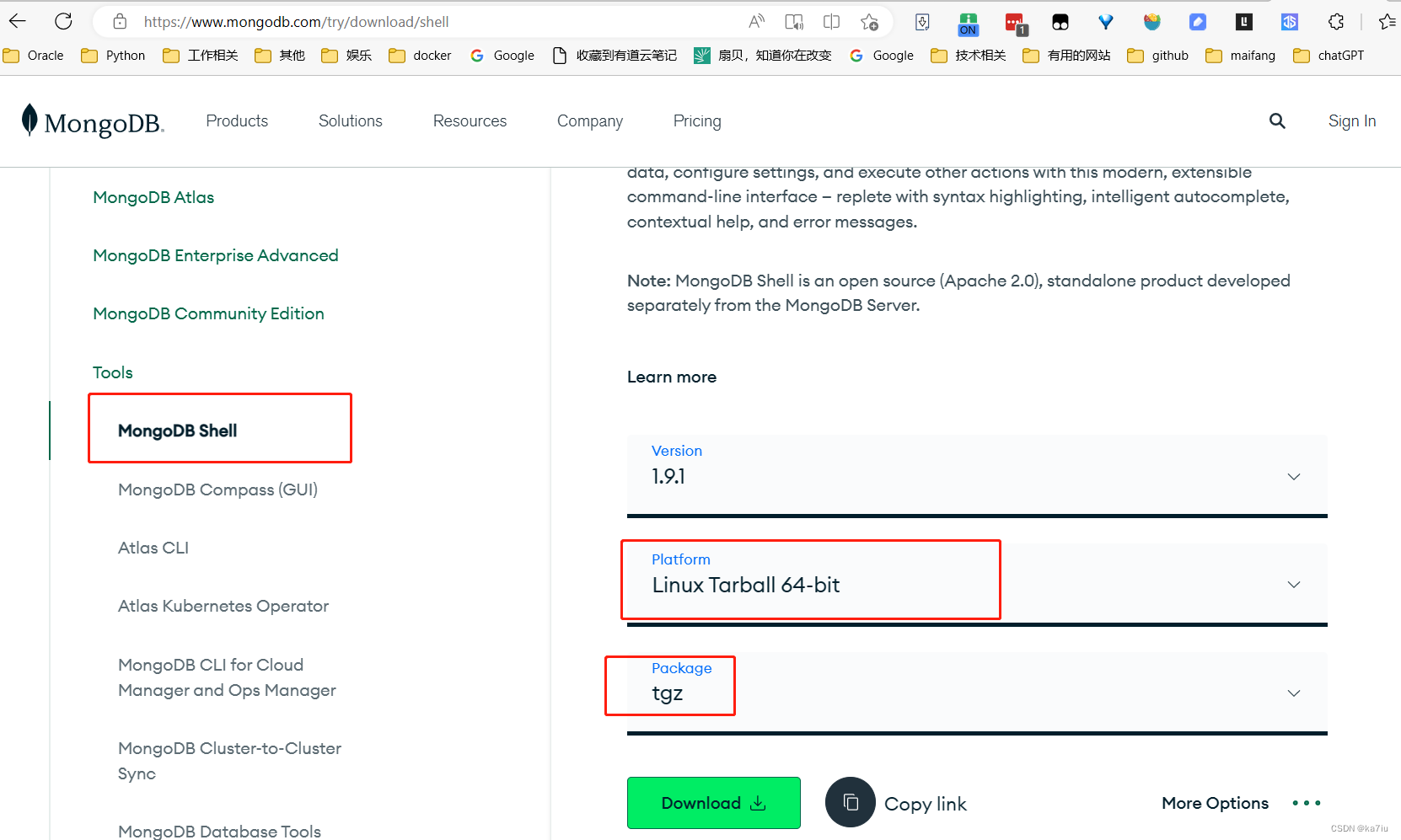Screen dimensions: 1401x840
Task: Open the Downloads icon in toolbar
Action: tap(921, 21)
